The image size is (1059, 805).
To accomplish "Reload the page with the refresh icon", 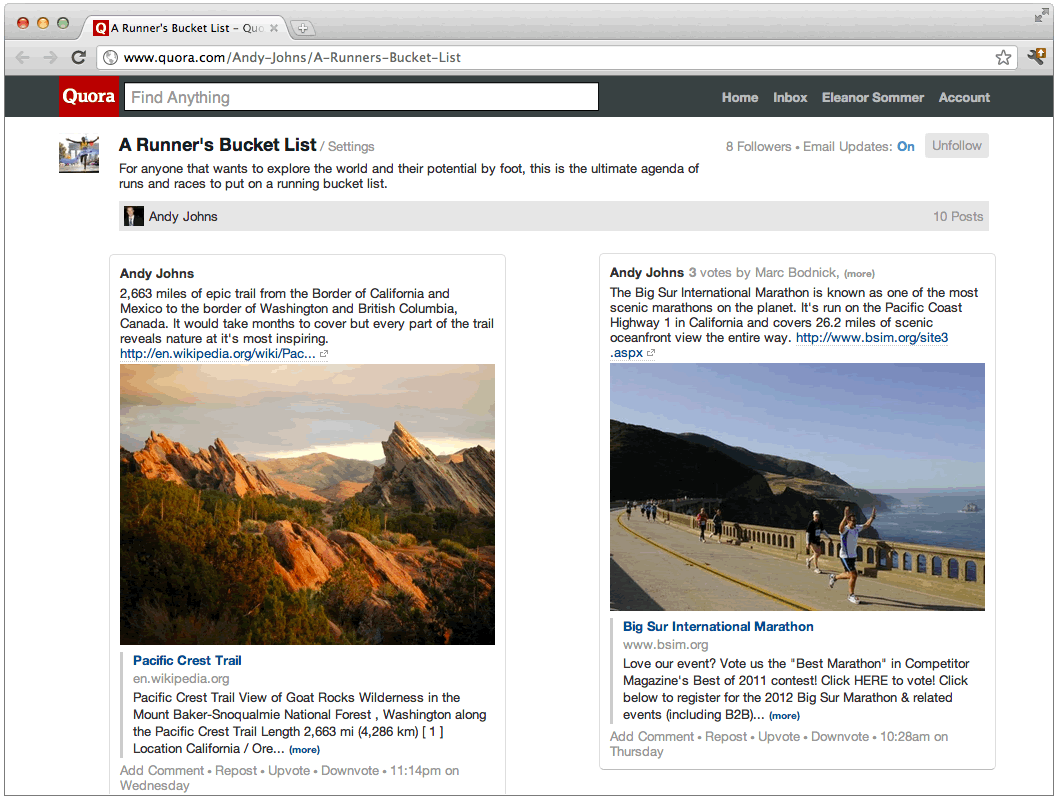I will (x=78, y=57).
